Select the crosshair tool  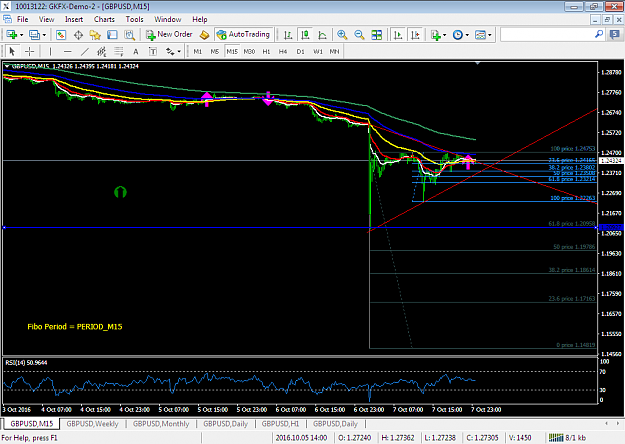coord(29,51)
